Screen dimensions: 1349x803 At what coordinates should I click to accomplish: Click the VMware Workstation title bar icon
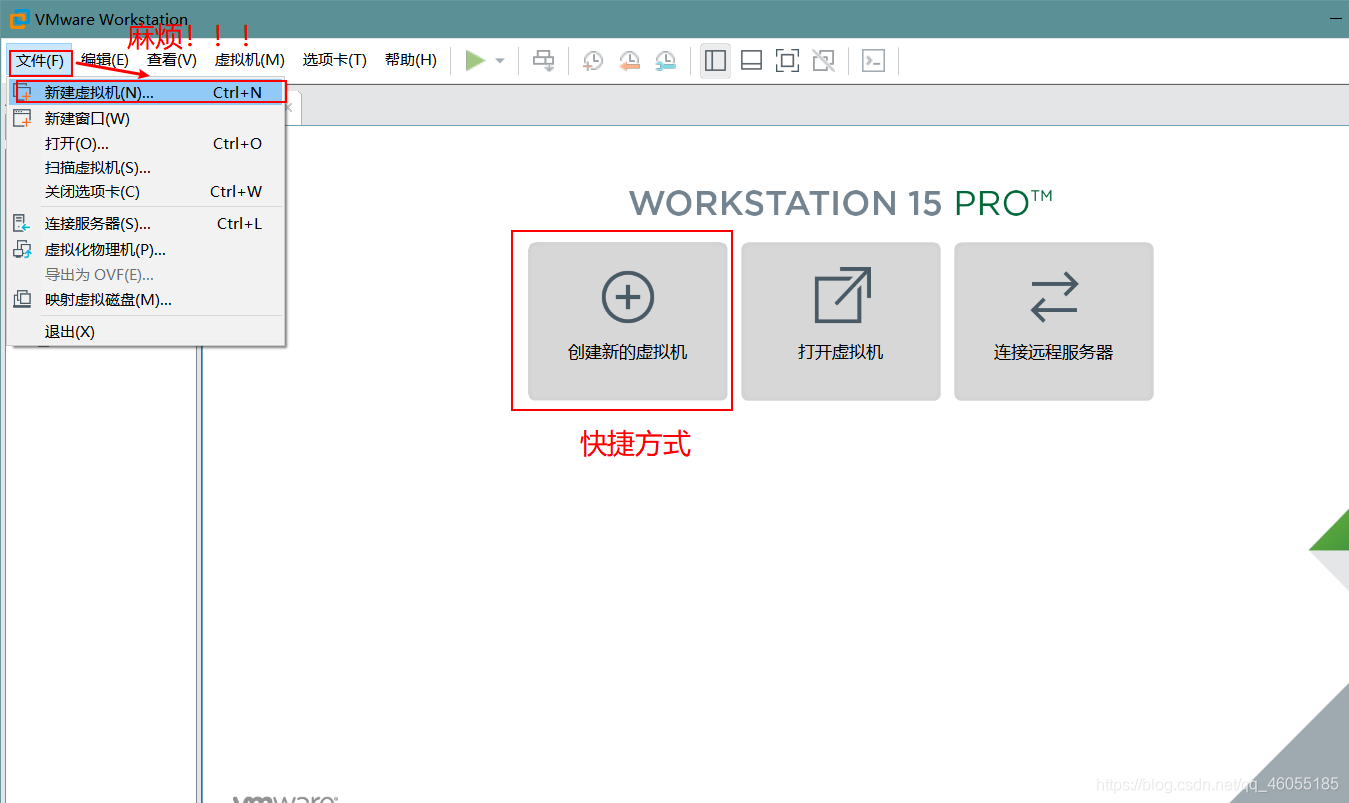pyautogui.click(x=18, y=19)
